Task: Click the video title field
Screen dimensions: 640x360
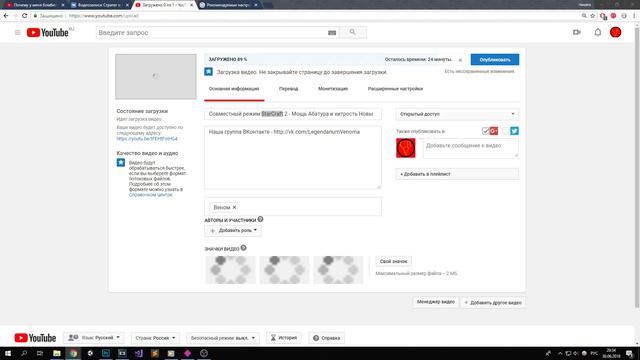Action: coord(293,114)
